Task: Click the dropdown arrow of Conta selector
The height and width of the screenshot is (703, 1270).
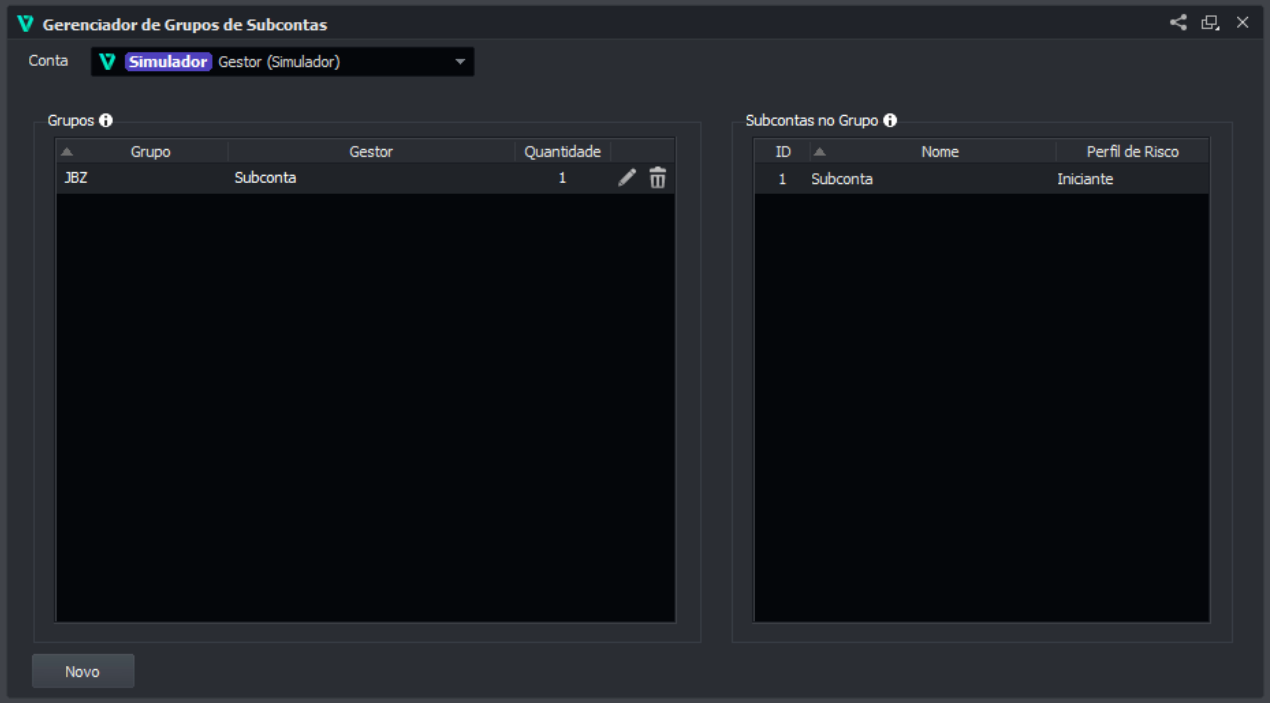Action: click(460, 62)
